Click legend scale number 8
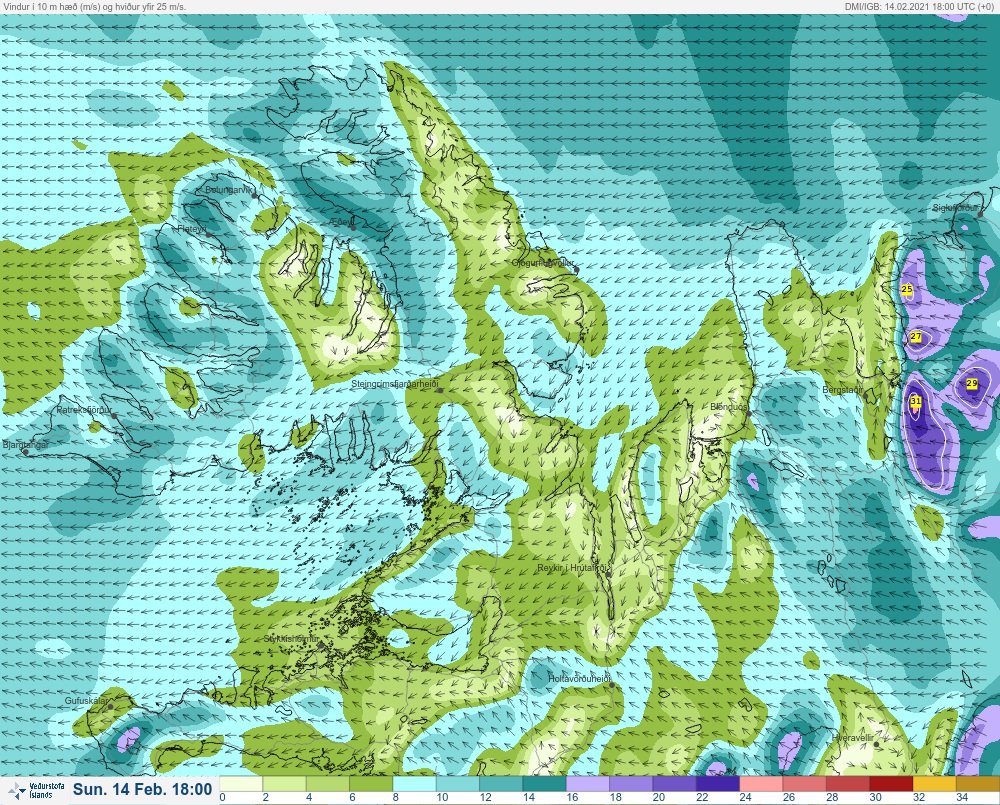Viewport: 1000px width, 805px height. [x=395, y=797]
